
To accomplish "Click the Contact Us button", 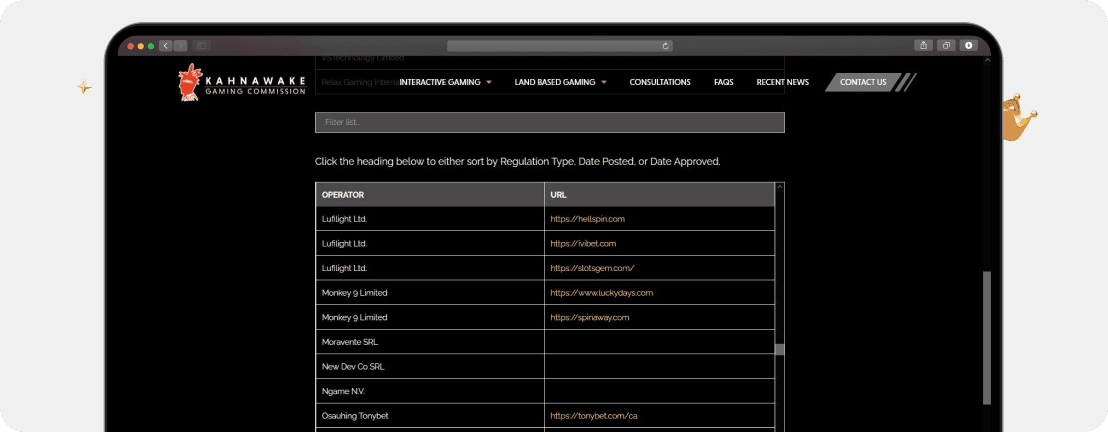I will [863, 82].
